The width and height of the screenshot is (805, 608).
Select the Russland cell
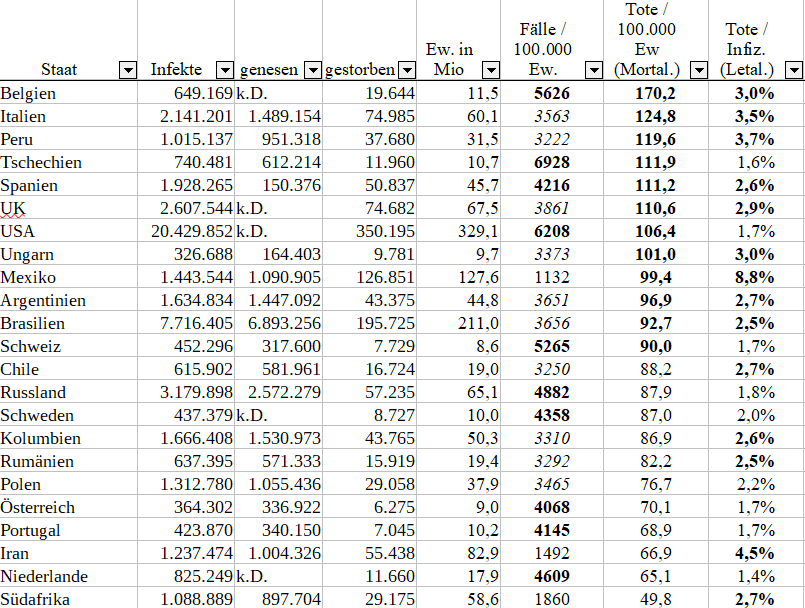(68, 392)
